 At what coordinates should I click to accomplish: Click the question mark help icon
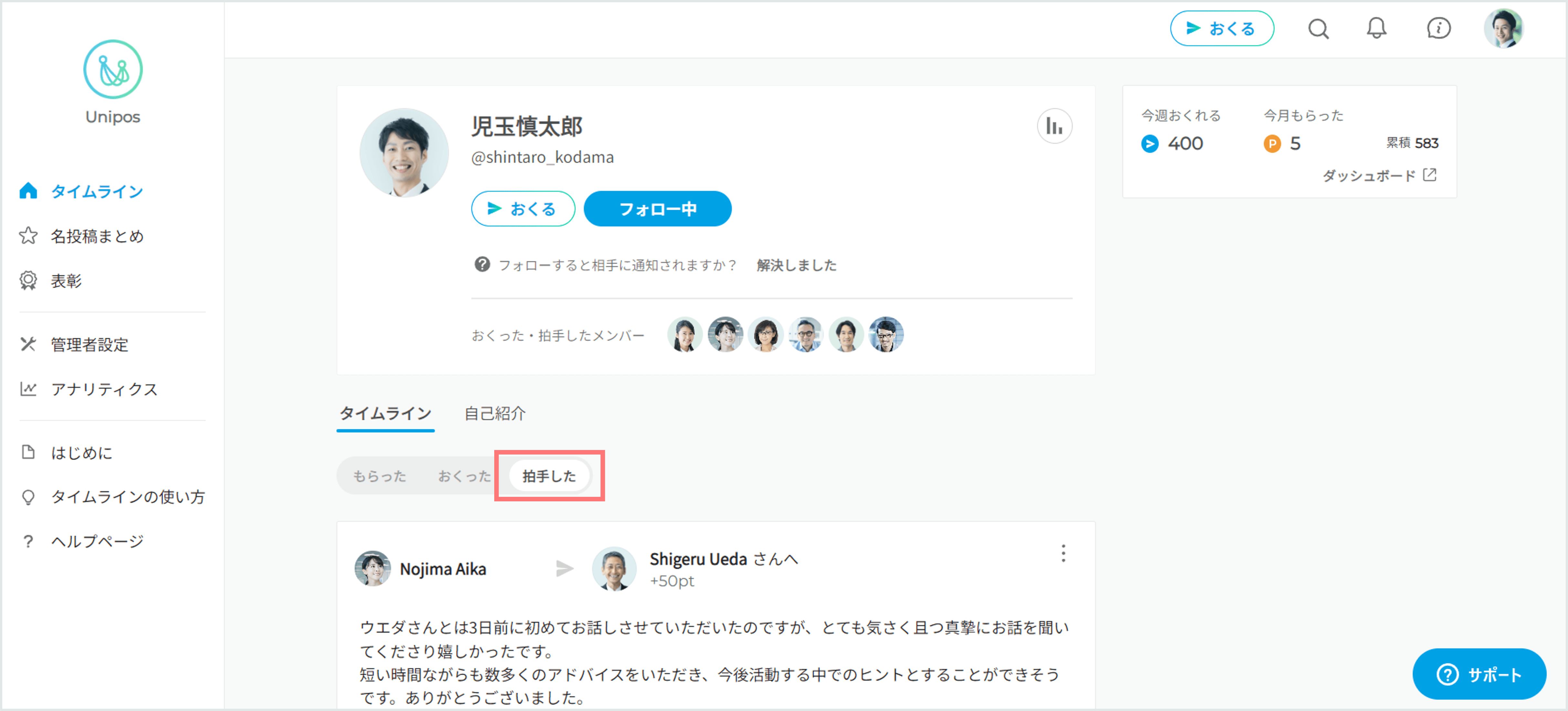pyautogui.click(x=482, y=264)
